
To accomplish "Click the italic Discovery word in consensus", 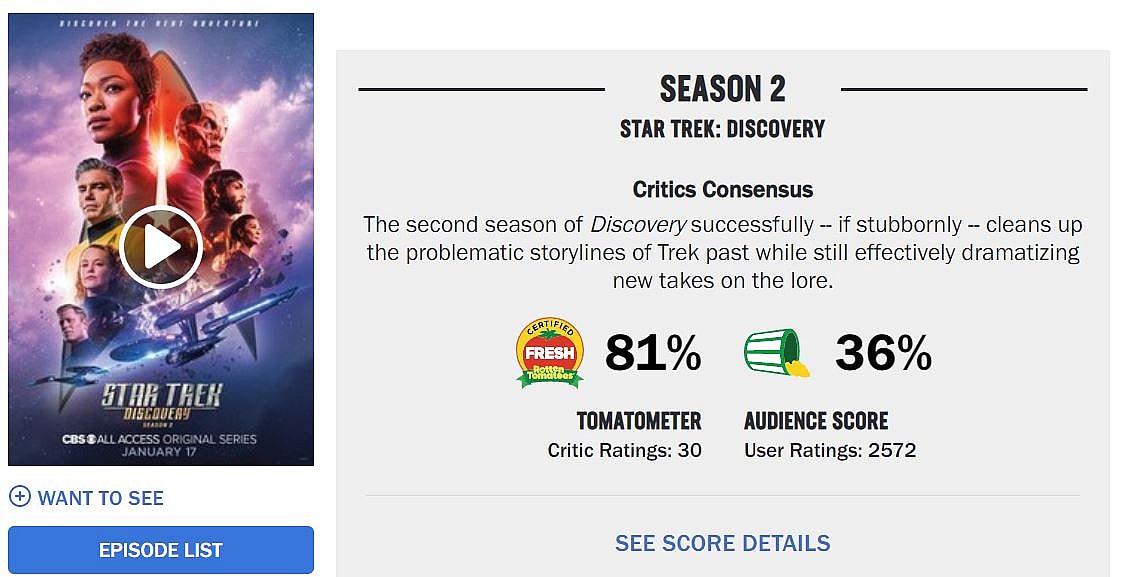I will [x=638, y=224].
